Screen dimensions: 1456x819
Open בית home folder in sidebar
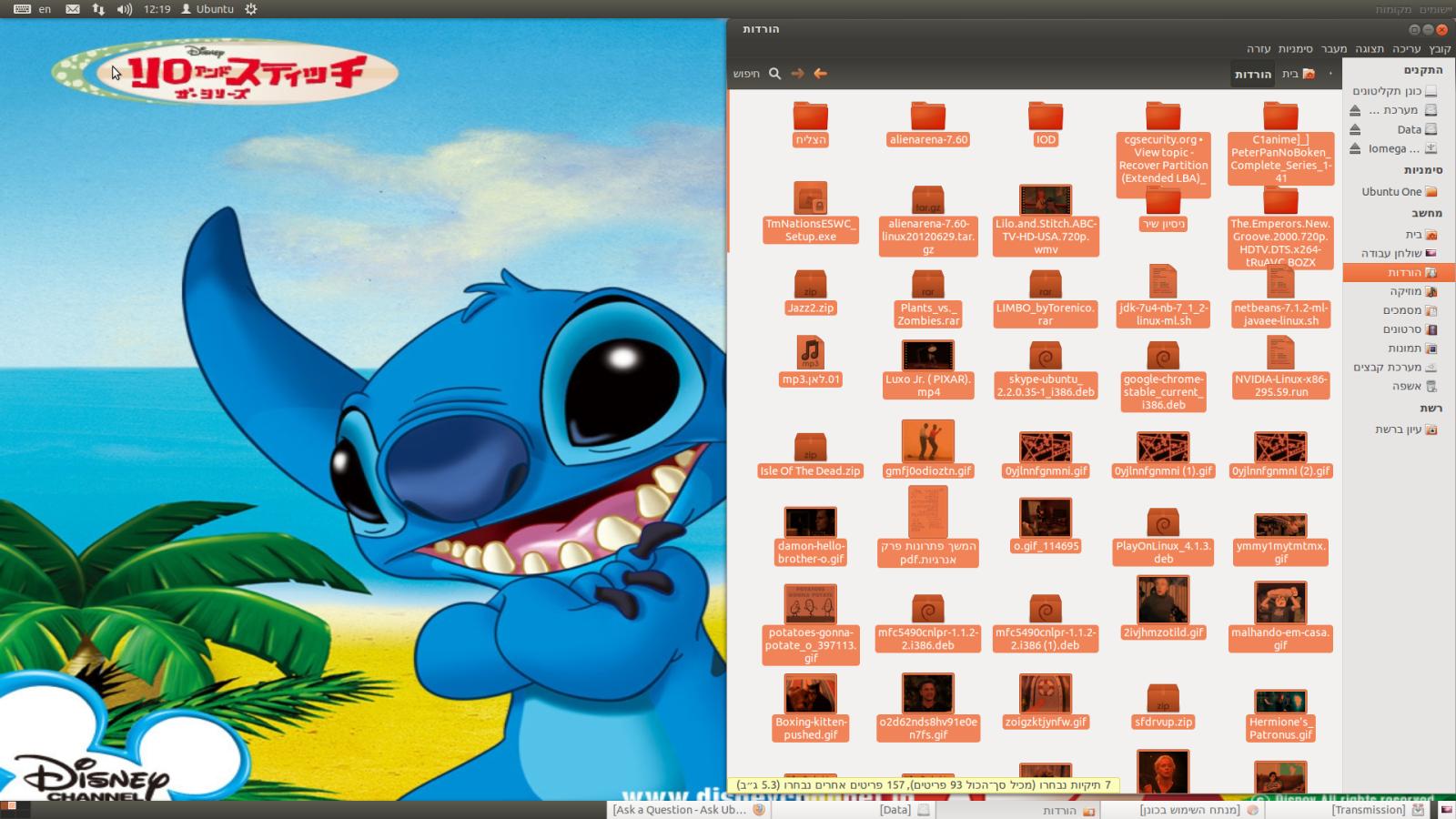[x=1399, y=235]
